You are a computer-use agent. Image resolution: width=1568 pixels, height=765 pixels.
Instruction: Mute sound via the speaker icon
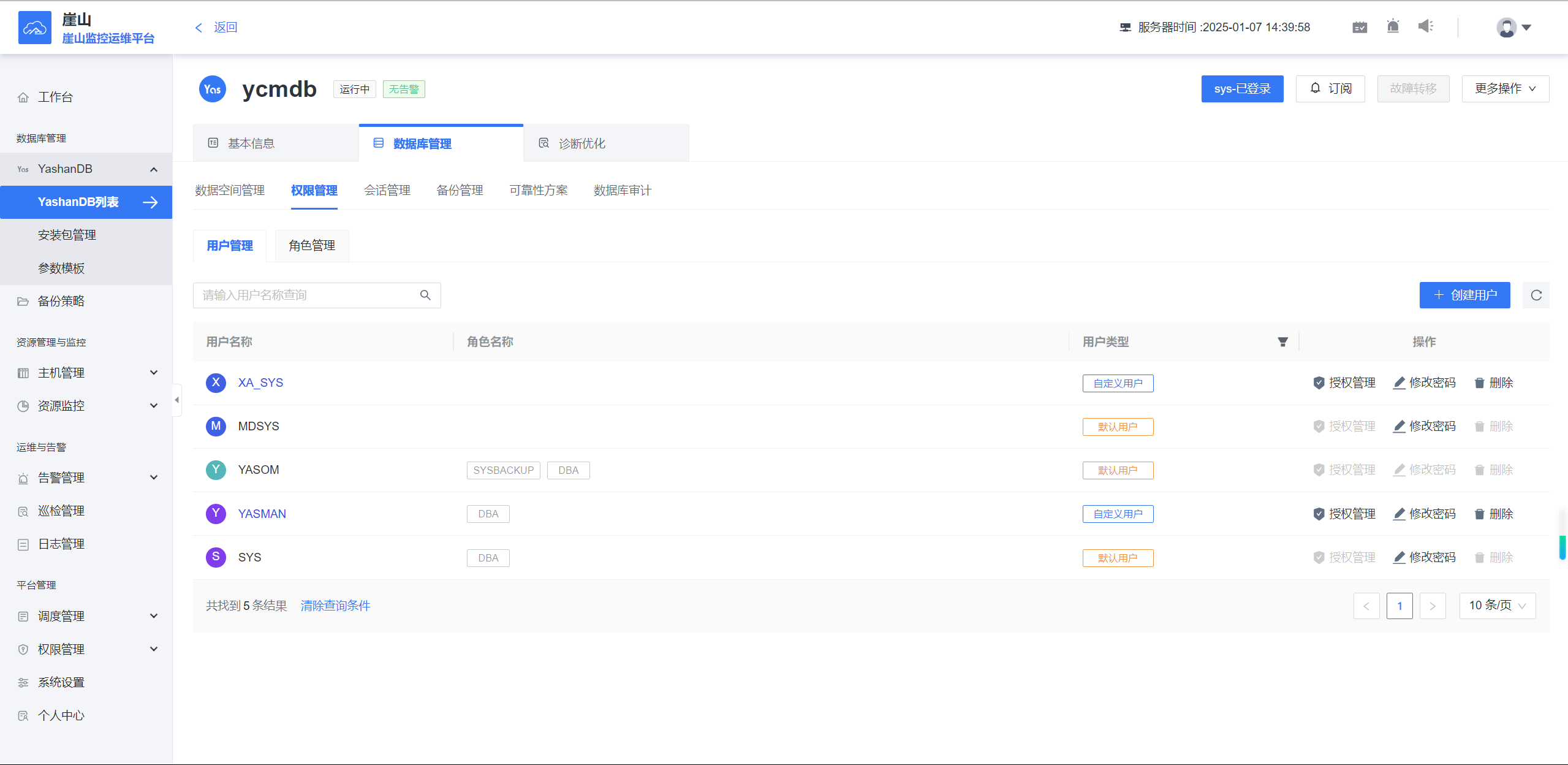pyautogui.click(x=1425, y=26)
